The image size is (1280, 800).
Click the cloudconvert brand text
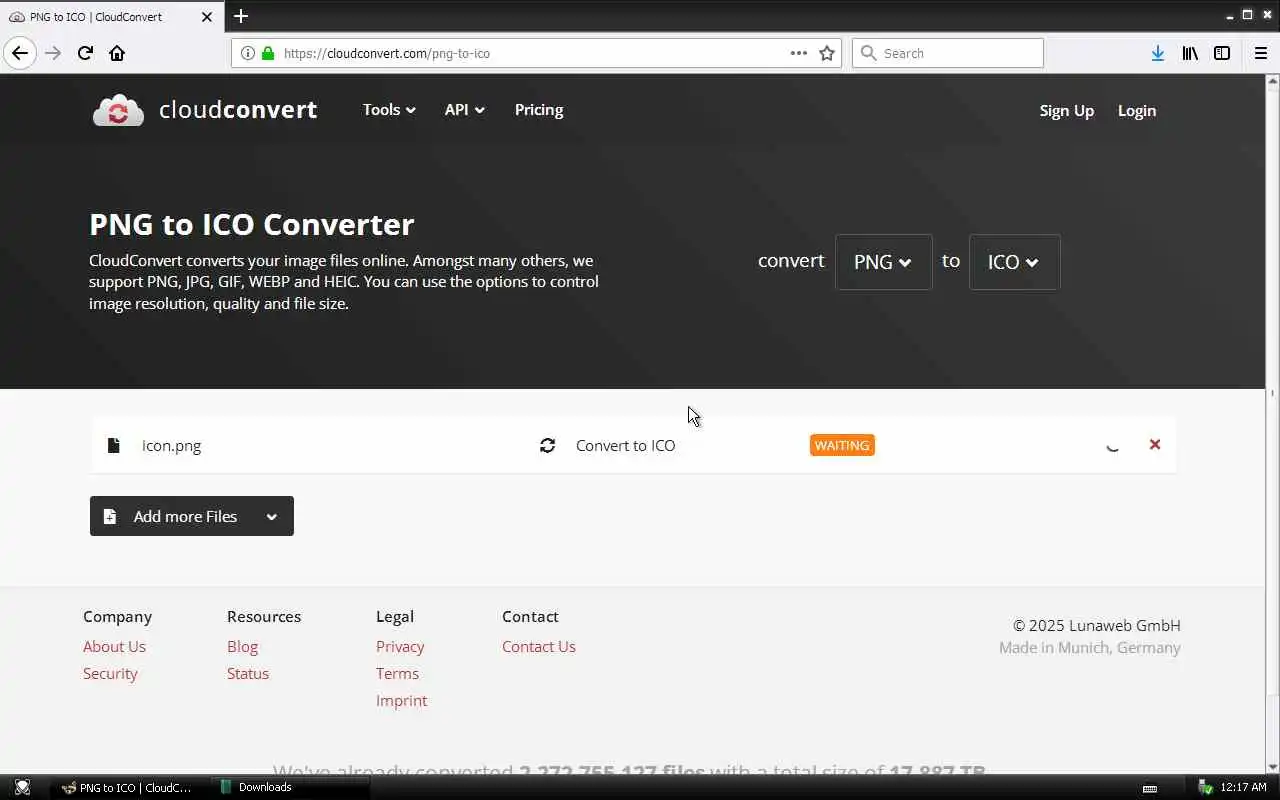(x=238, y=110)
